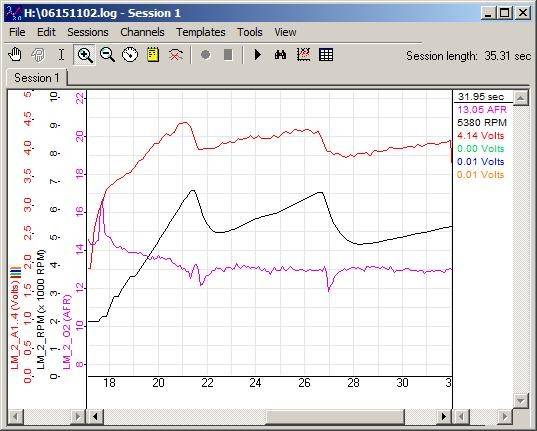Image resolution: width=537 pixels, height=431 pixels.
Task: Switch to the Session 1 tab
Action: click(x=37, y=78)
